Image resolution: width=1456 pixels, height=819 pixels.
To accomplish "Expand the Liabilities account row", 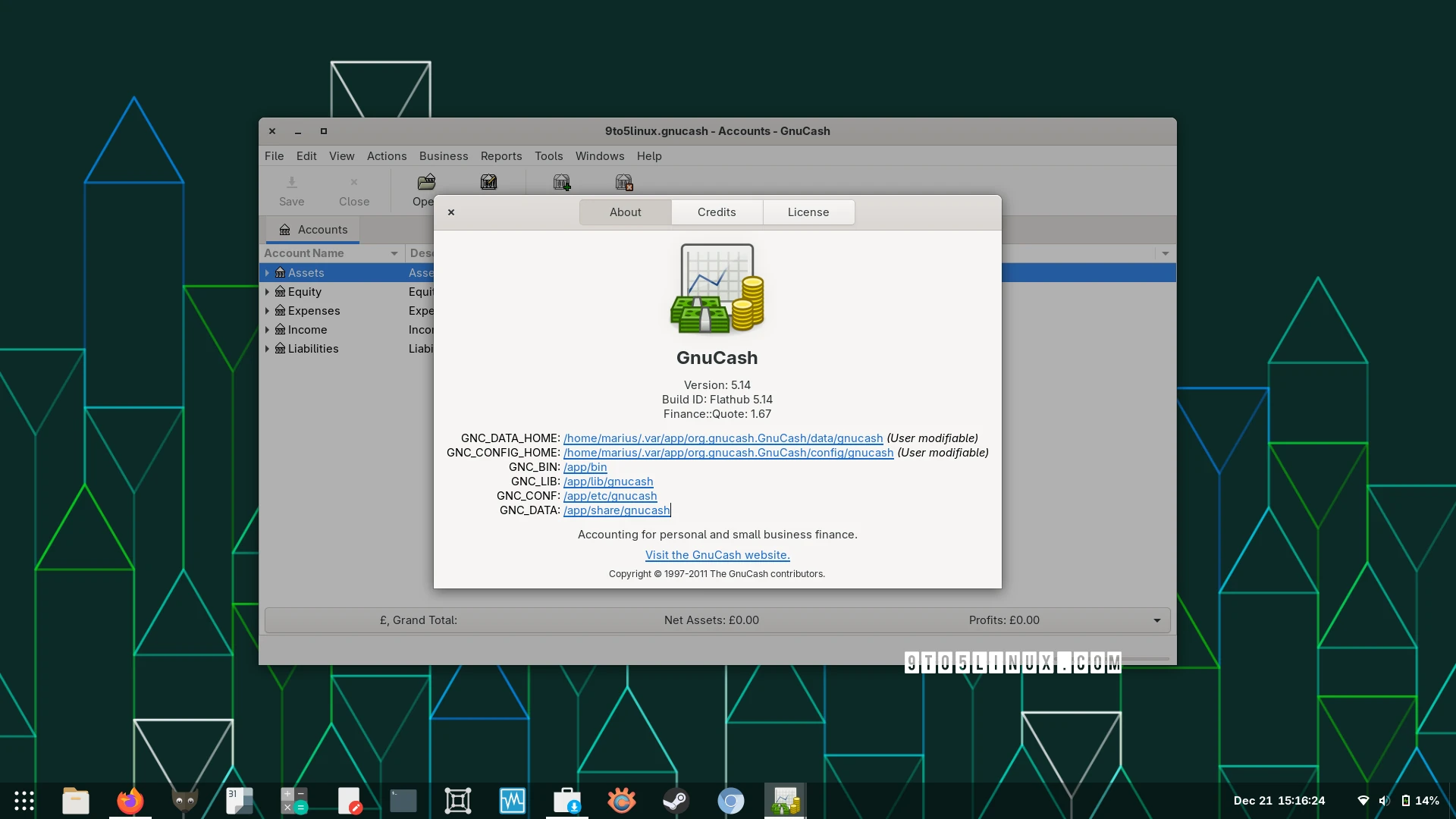I will pos(267,349).
